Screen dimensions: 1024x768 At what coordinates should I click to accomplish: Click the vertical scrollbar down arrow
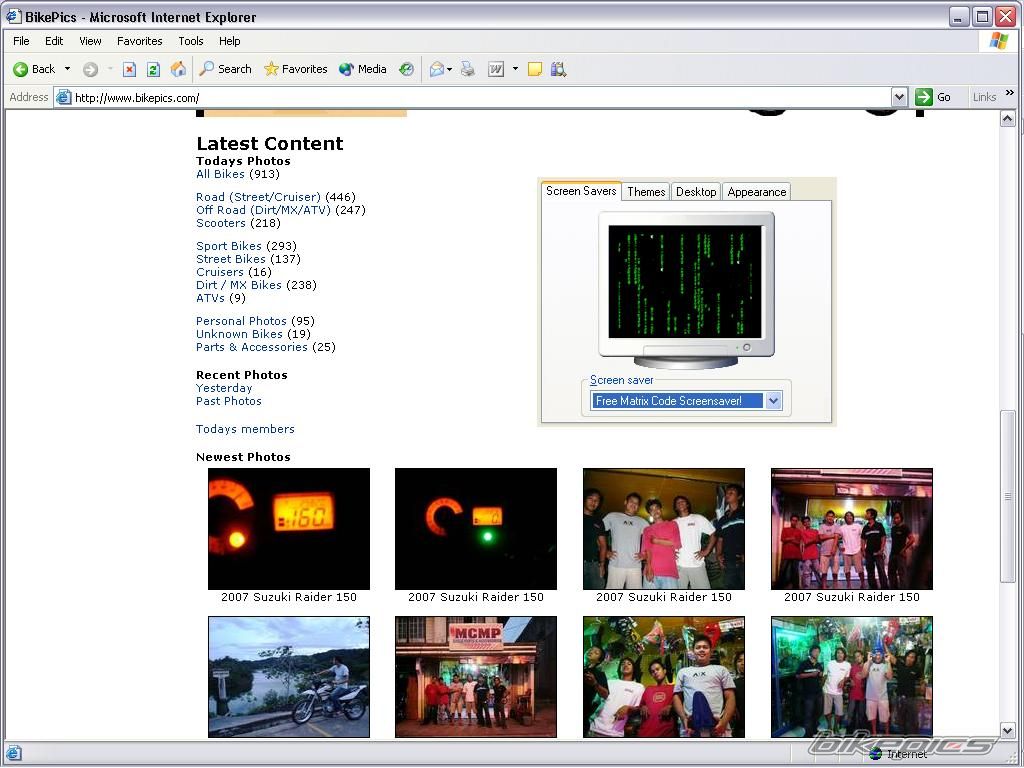point(1008,731)
